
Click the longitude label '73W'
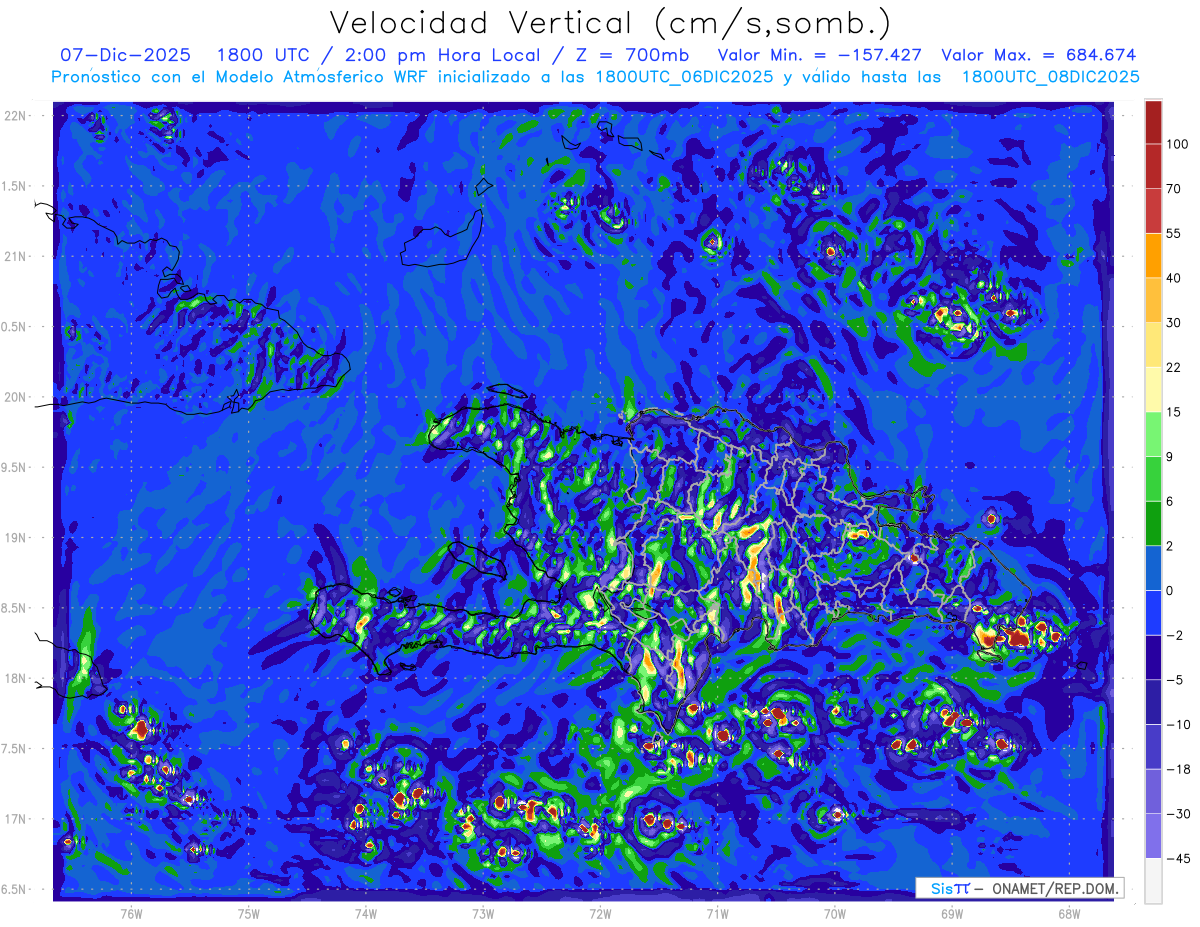pyautogui.click(x=483, y=913)
